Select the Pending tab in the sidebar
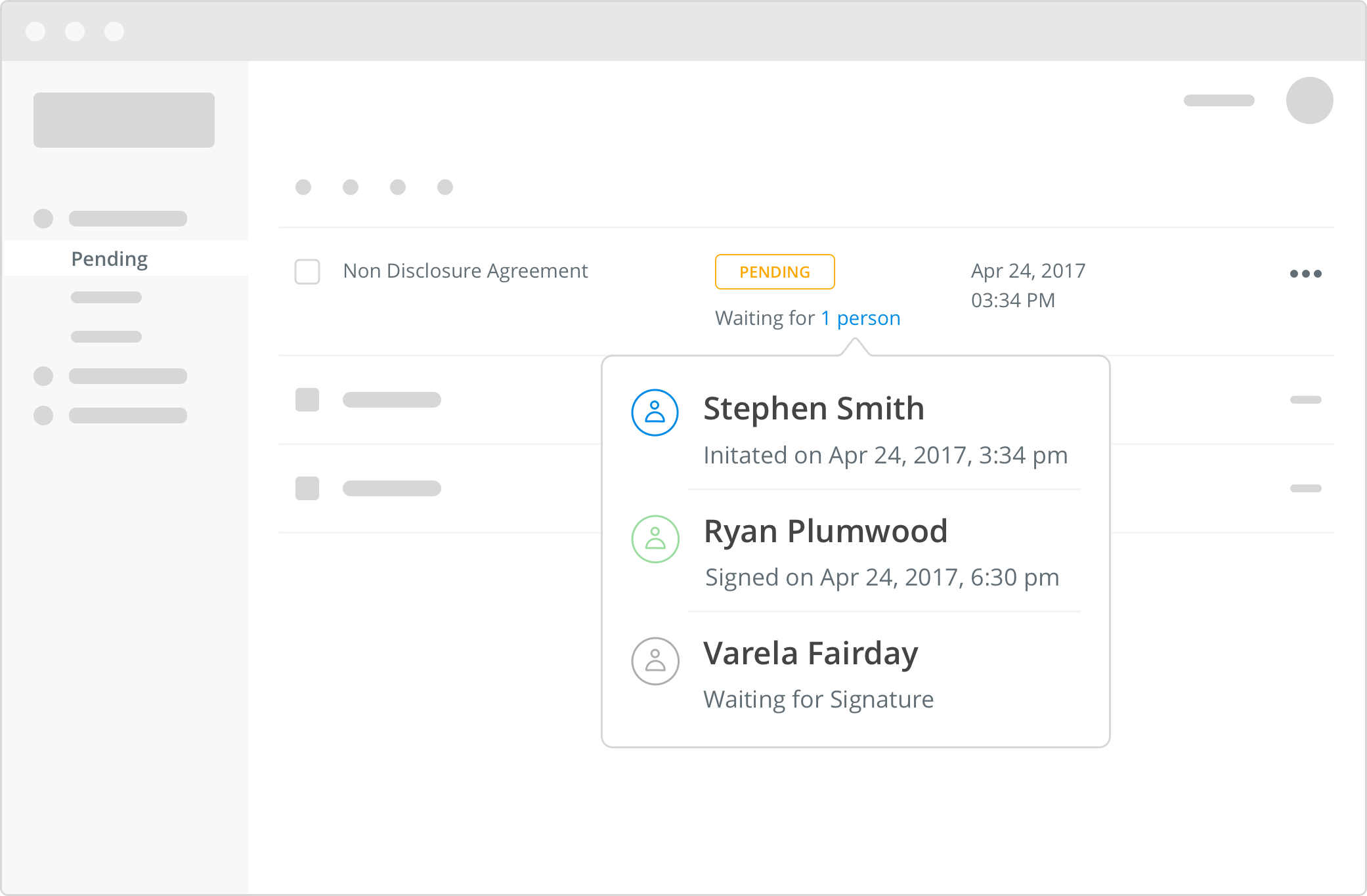The width and height of the screenshot is (1367, 896). click(110, 258)
